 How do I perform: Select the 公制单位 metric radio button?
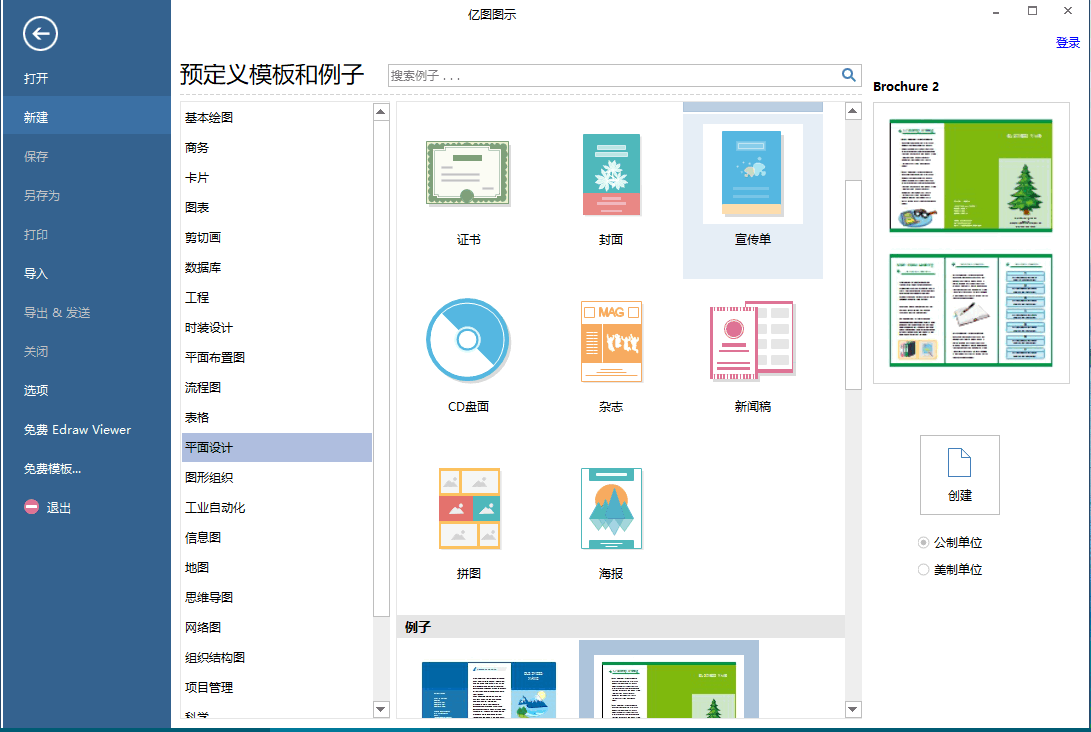point(924,542)
